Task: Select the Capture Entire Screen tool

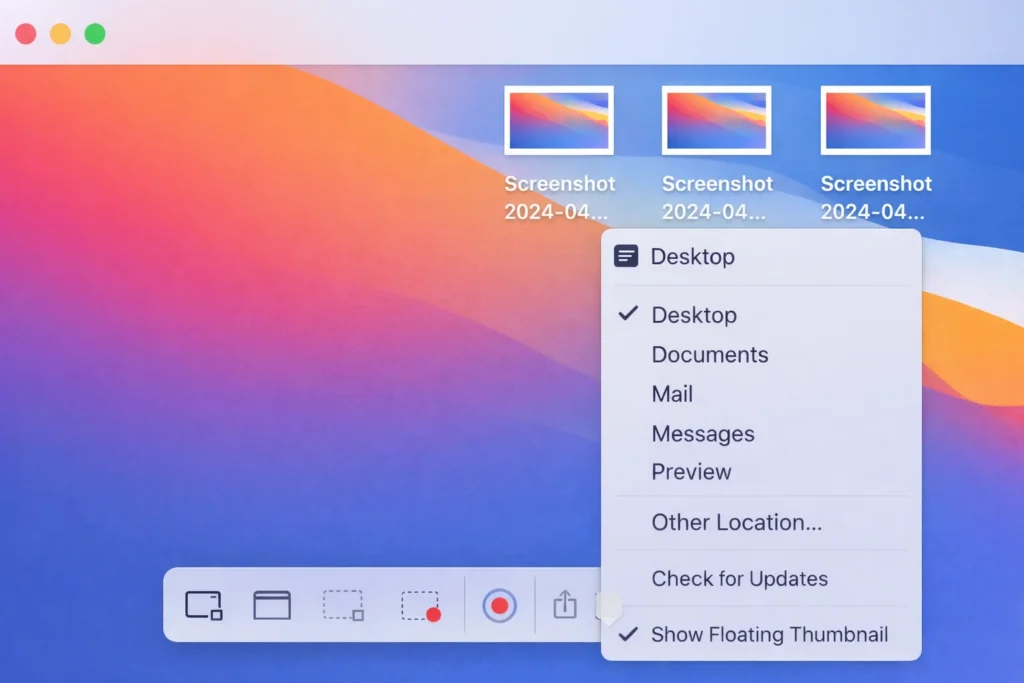Action: tap(203, 605)
